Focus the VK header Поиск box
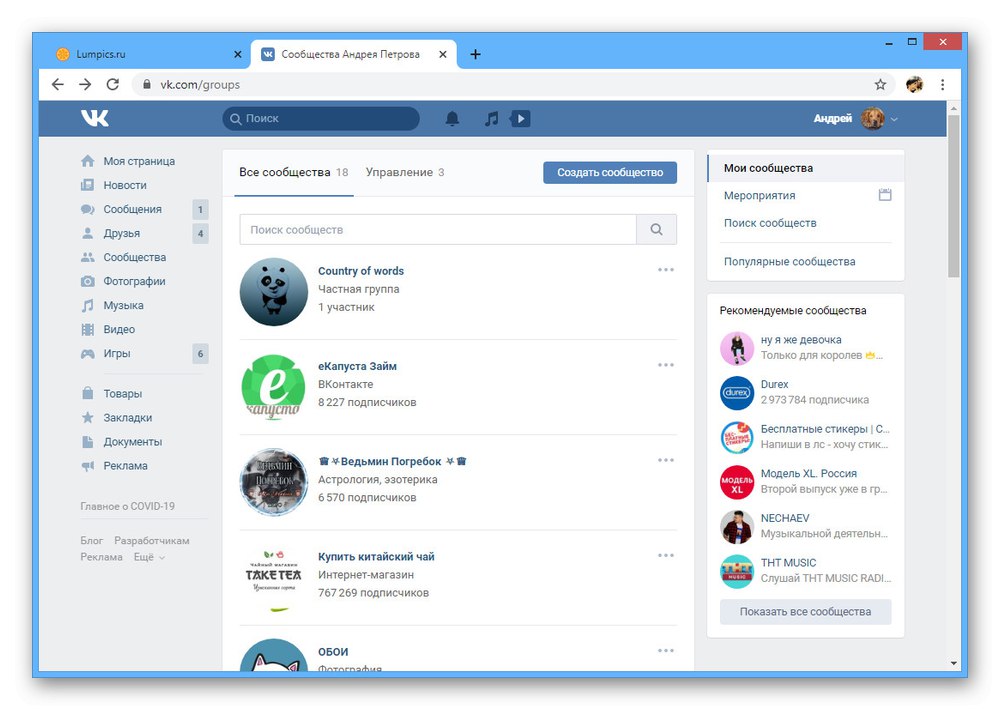 tap(321, 119)
